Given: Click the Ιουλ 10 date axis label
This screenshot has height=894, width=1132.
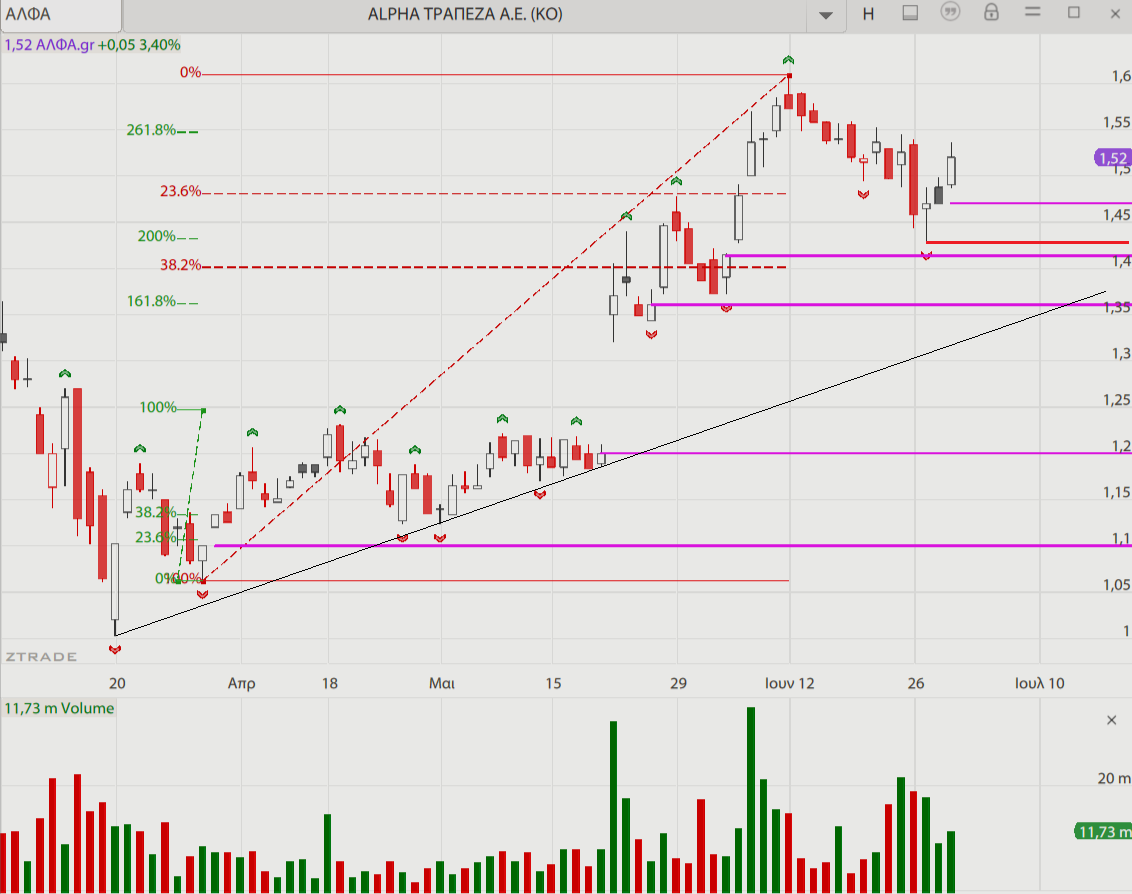Looking at the screenshot, I should [x=1040, y=683].
